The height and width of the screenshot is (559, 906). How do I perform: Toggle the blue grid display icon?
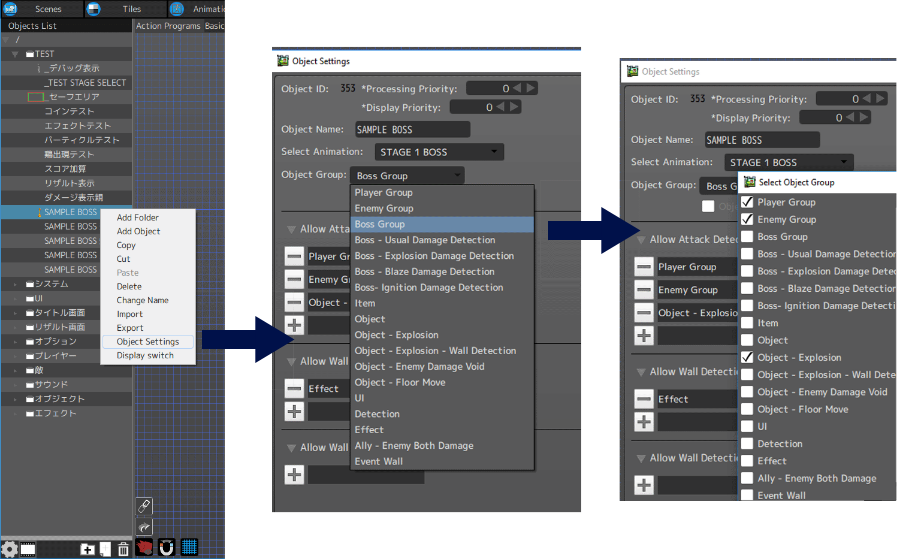point(189,547)
